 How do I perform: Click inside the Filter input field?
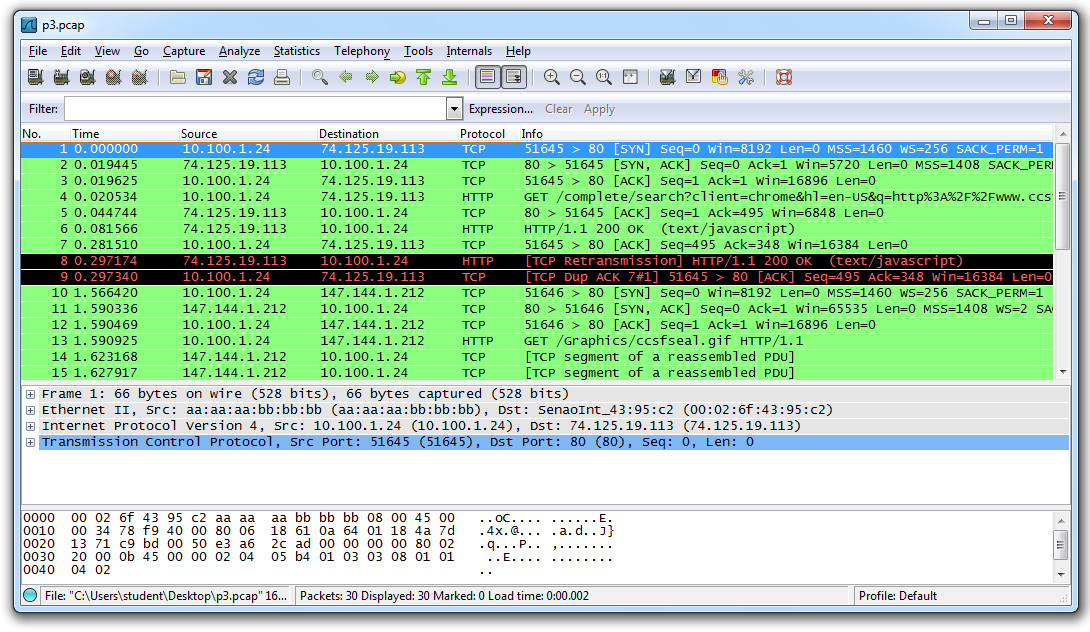250,108
